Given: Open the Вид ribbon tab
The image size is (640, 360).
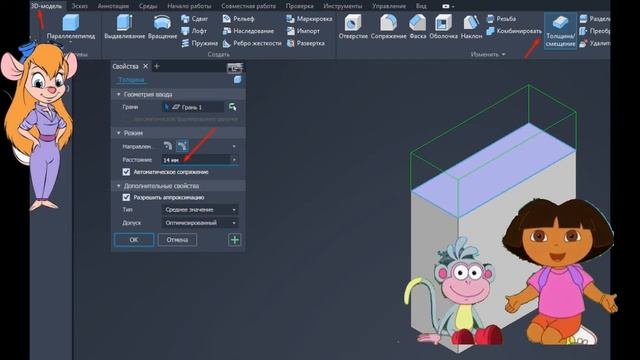Looking at the screenshot, I should [x=421, y=6].
